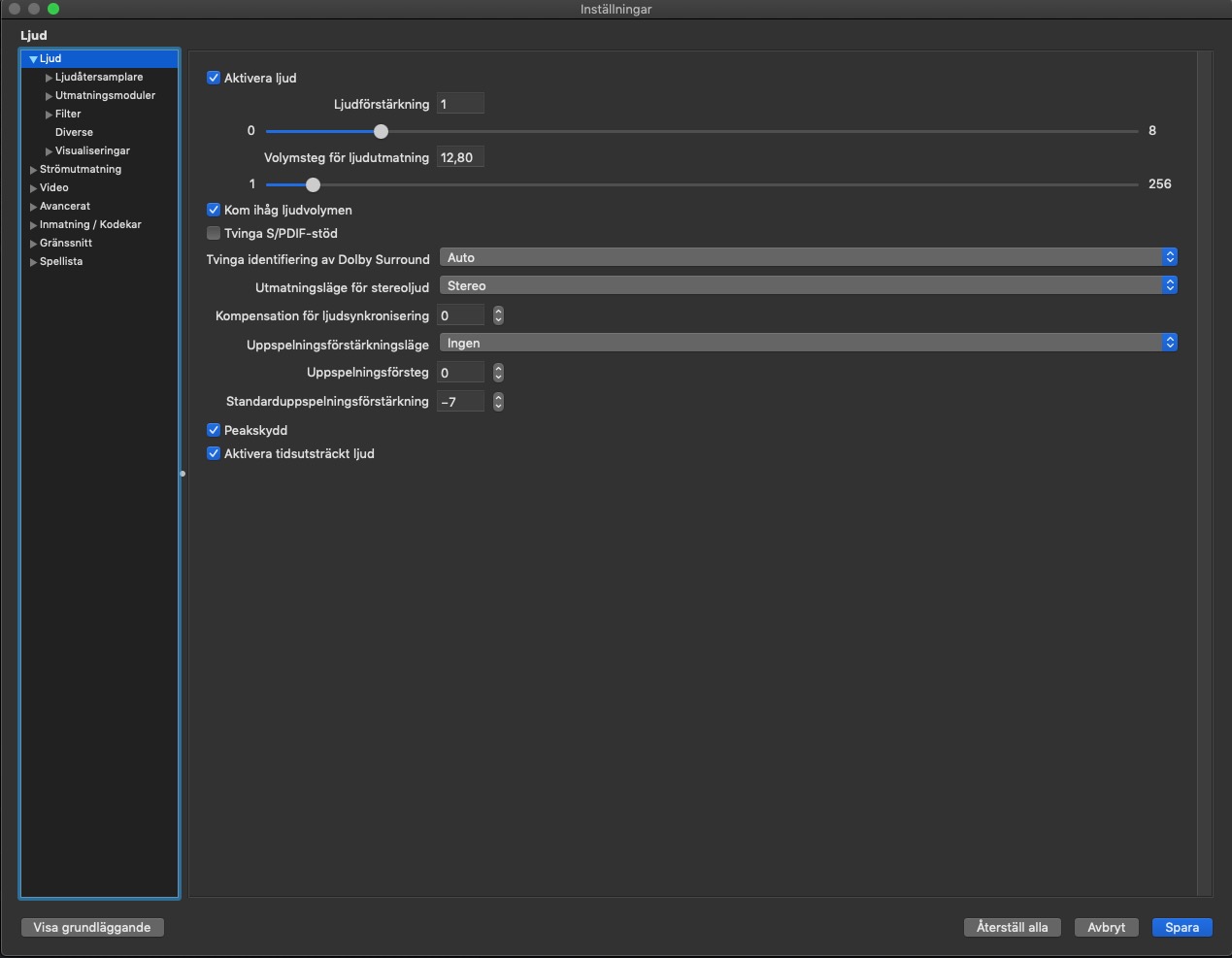The height and width of the screenshot is (958, 1232).
Task: Expand the Spellista tree arrow
Action: coord(33,262)
